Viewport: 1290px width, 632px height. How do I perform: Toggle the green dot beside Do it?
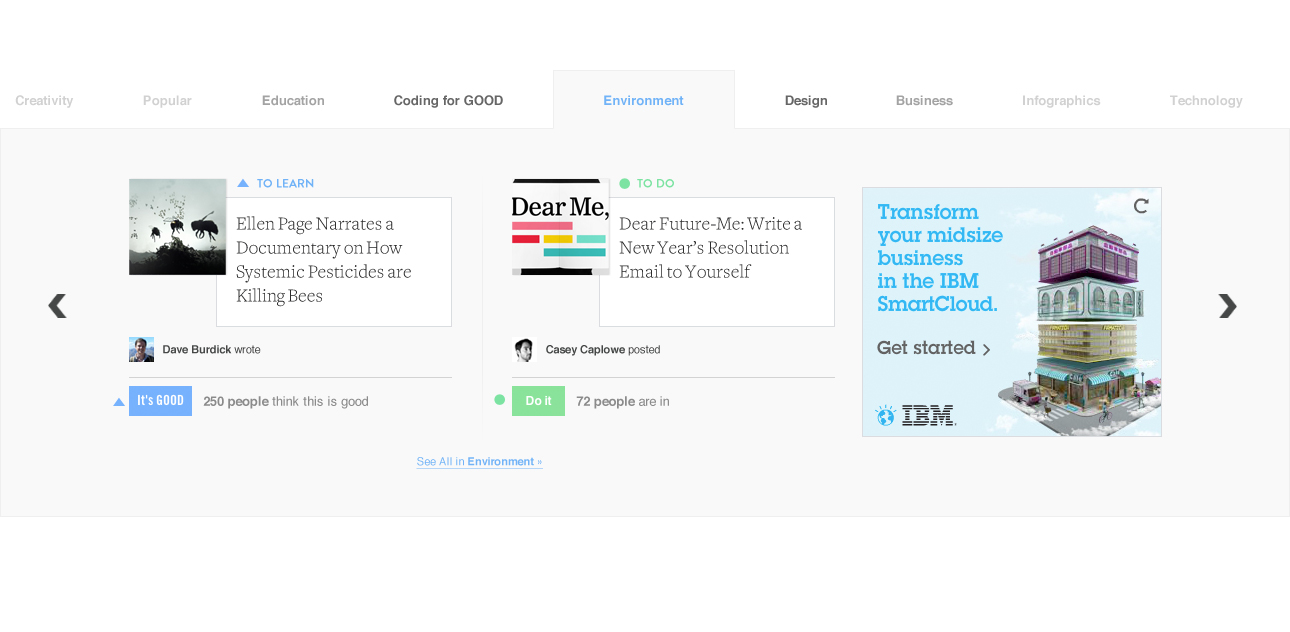click(x=499, y=399)
